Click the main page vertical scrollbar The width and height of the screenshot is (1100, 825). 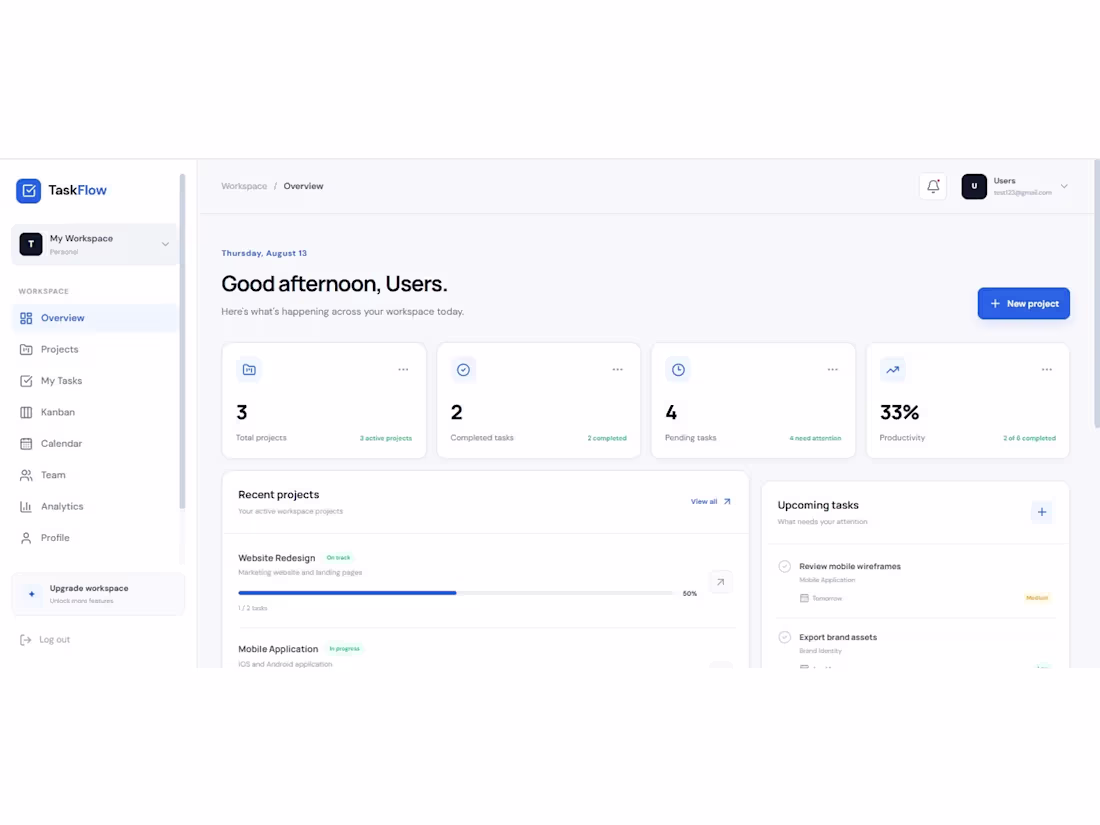pos(1096,293)
